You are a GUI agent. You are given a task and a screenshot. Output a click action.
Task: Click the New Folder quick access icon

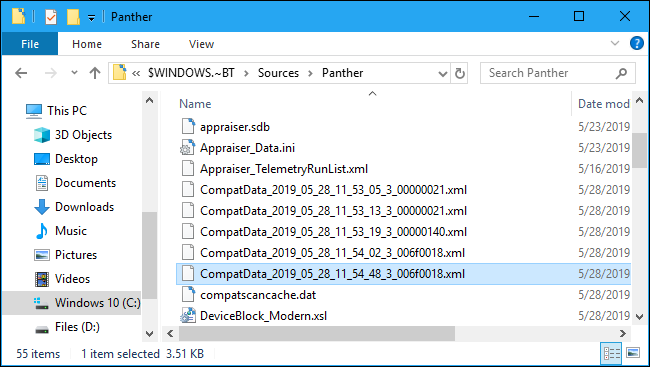tap(73, 17)
